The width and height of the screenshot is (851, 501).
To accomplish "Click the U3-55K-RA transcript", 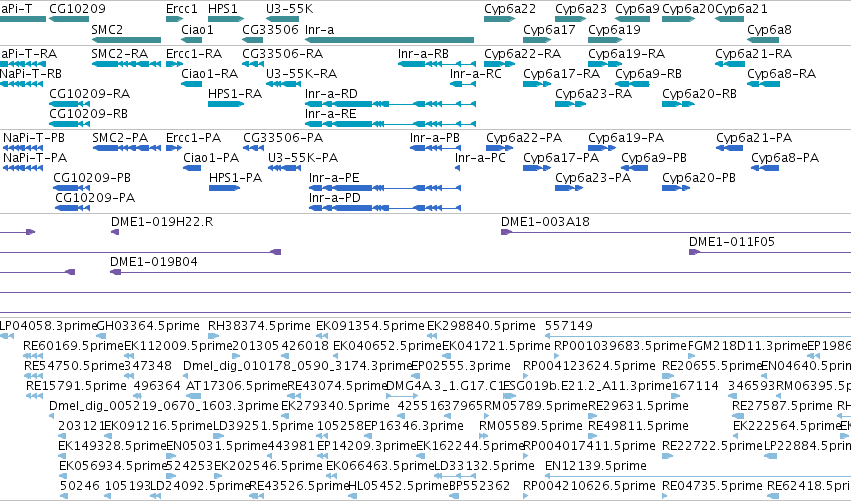I will pos(282,84).
